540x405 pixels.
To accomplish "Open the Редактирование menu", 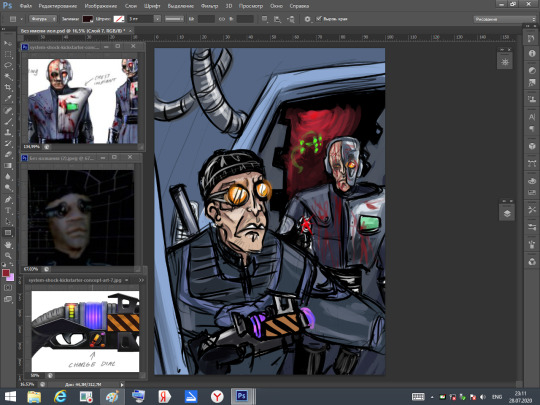I will (x=59, y=6).
